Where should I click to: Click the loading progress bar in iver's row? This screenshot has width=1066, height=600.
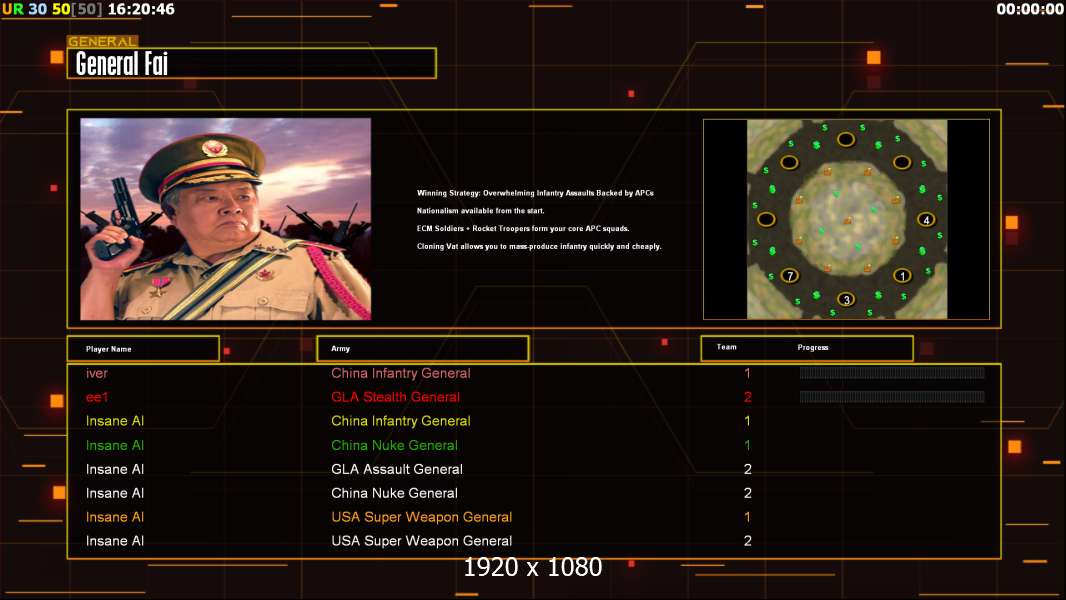892,372
